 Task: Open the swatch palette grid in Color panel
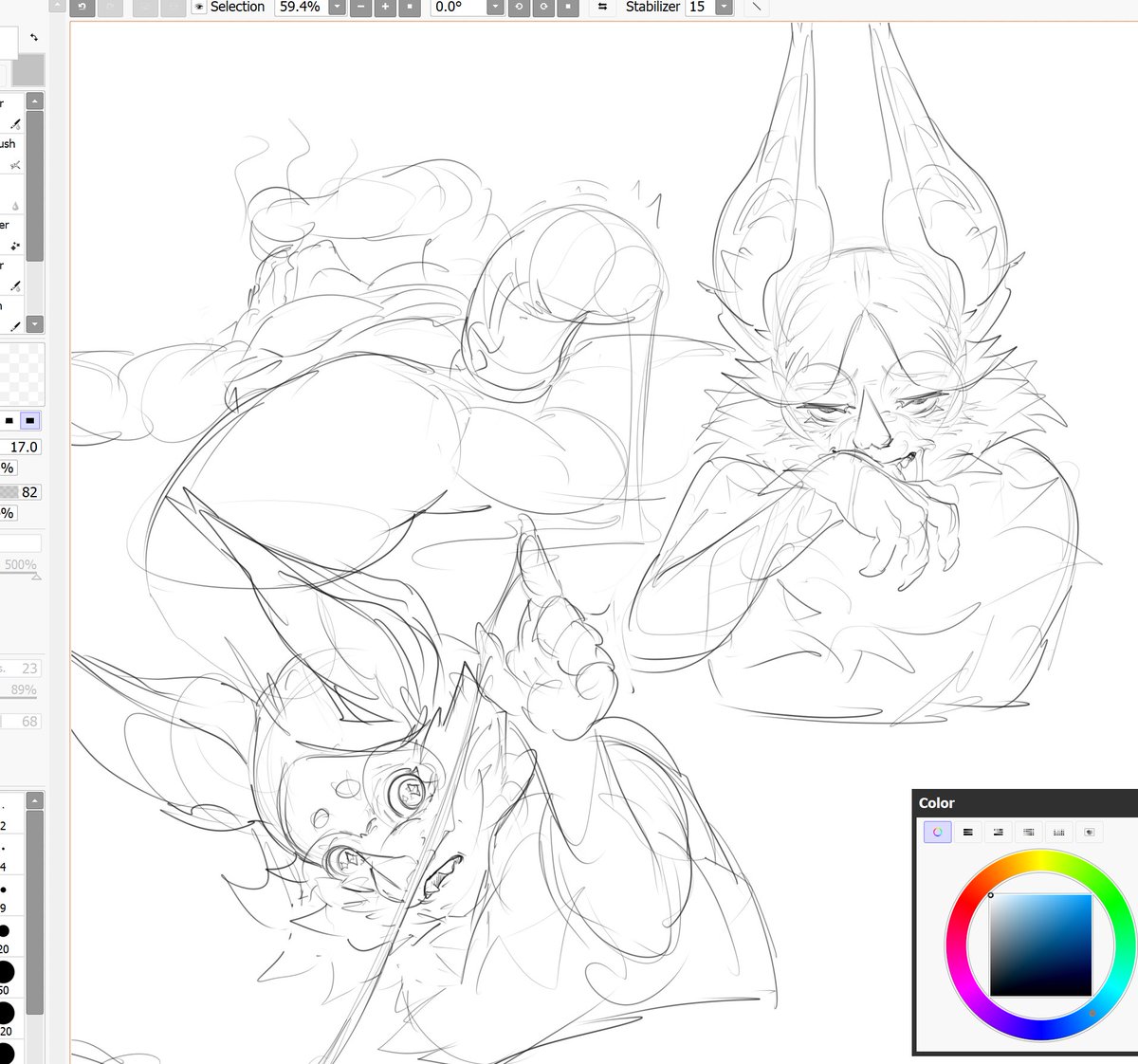1059,832
